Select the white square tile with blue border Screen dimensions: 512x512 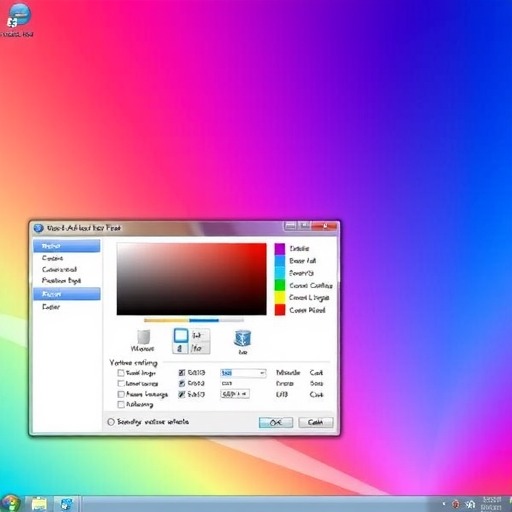[x=181, y=336]
